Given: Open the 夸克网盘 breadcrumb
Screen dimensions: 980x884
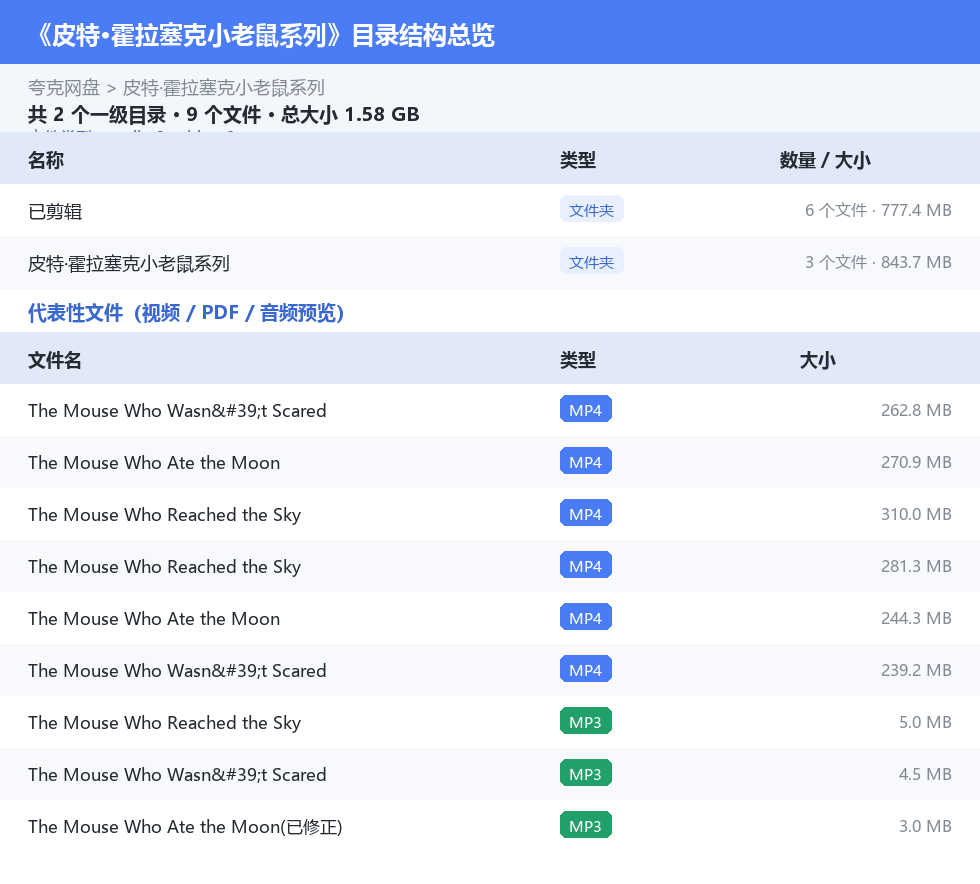Looking at the screenshot, I should 64,88.
